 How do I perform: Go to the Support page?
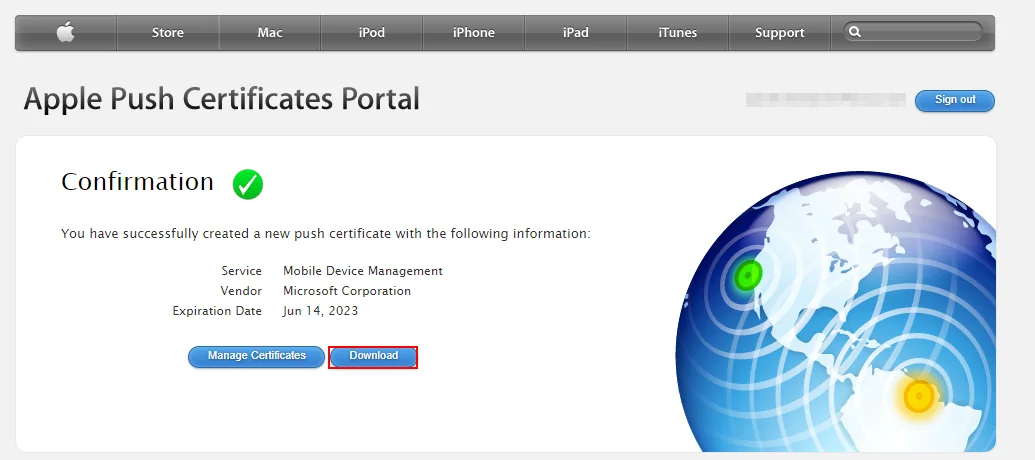(x=780, y=32)
